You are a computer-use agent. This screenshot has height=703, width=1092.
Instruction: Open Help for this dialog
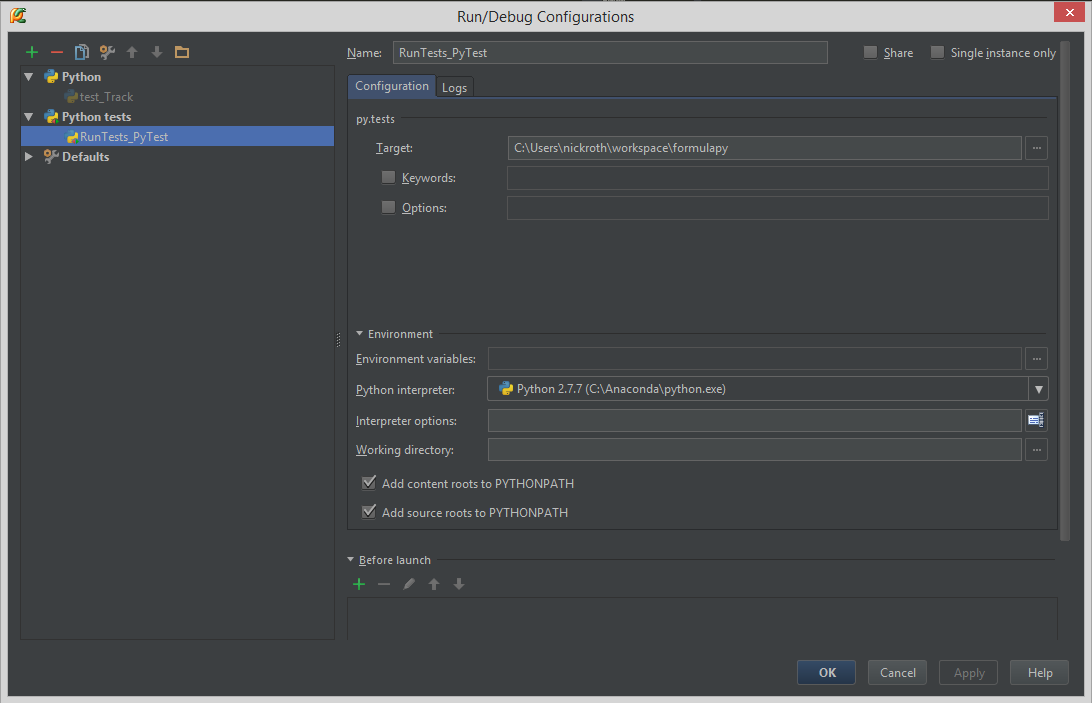1040,672
